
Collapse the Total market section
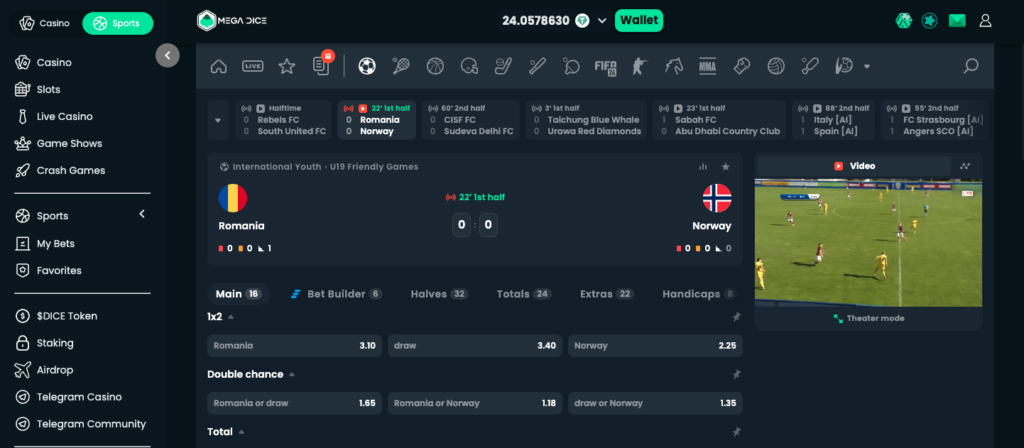click(x=241, y=432)
